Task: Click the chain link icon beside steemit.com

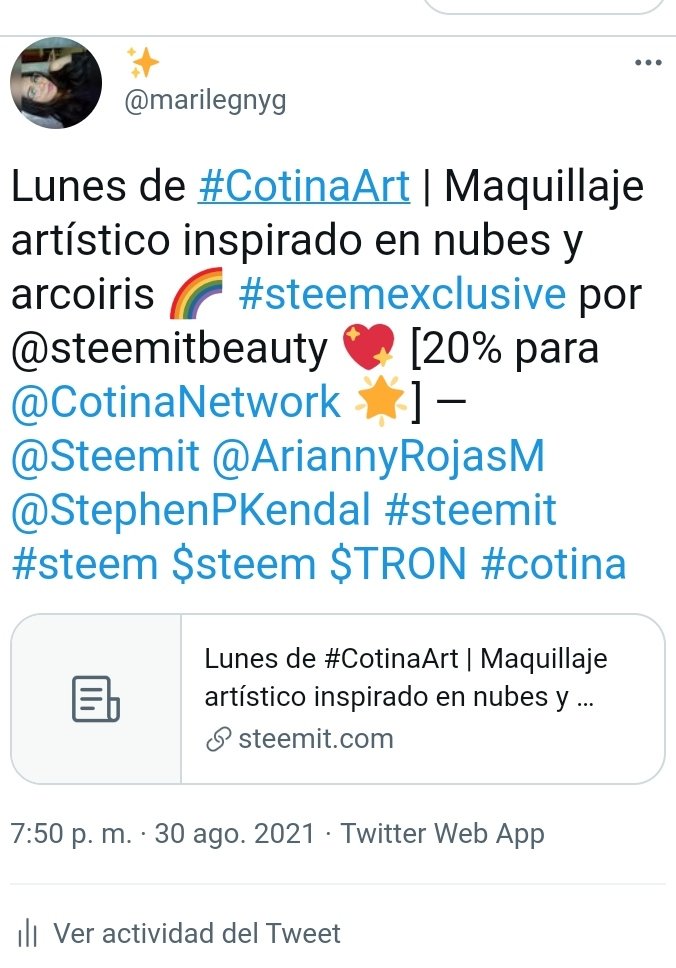Action: click(218, 740)
